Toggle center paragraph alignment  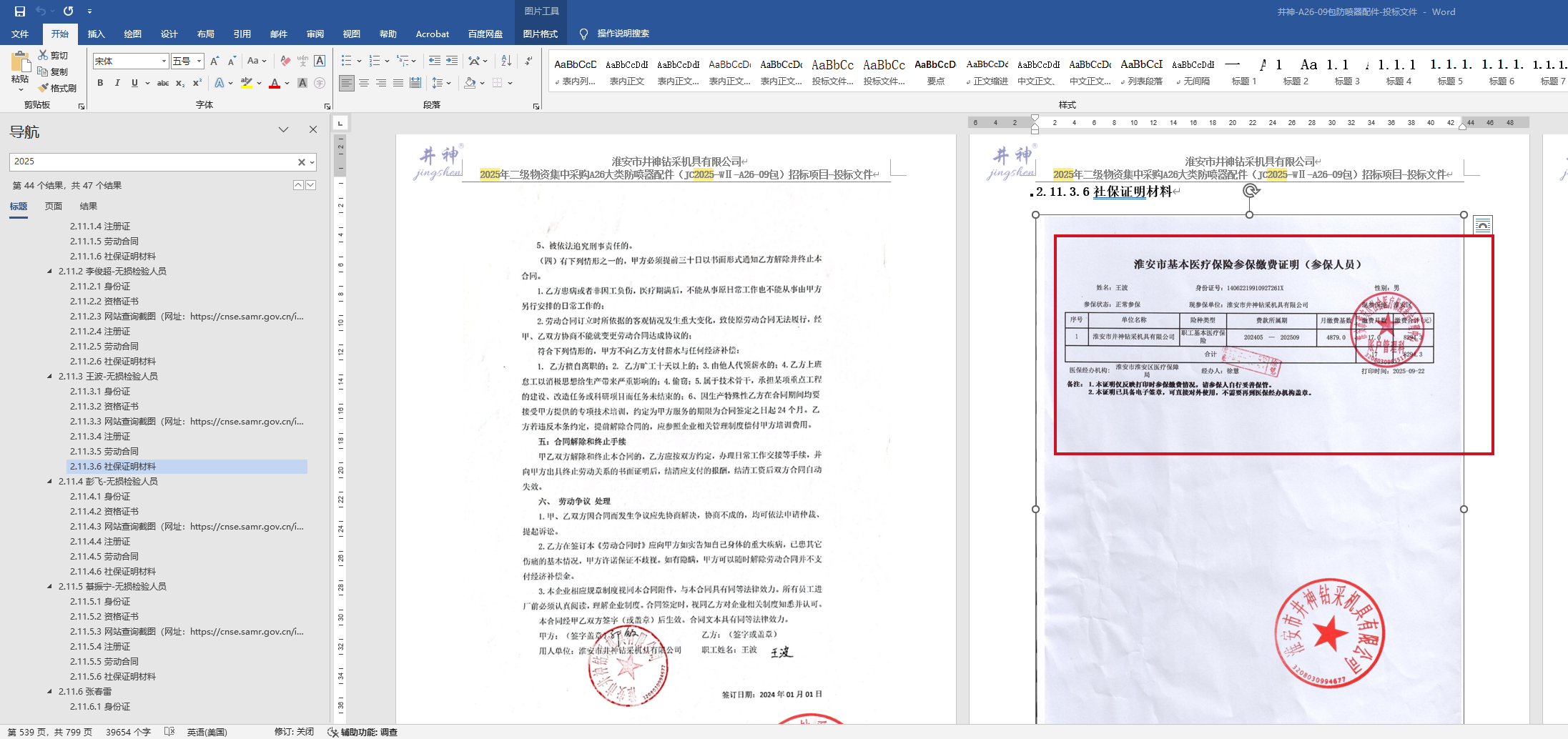pos(364,83)
